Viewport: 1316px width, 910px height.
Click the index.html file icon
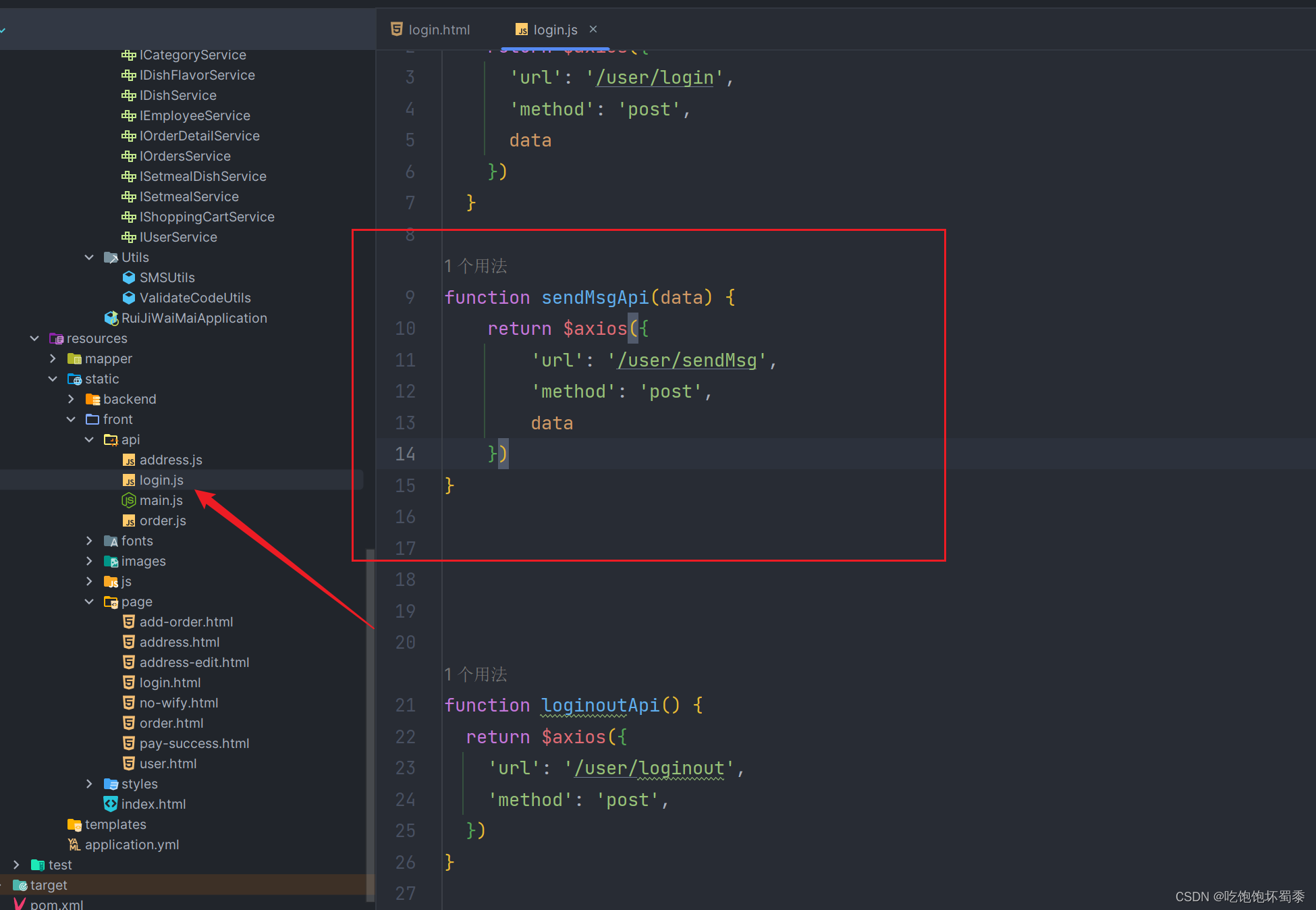pos(111,804)
